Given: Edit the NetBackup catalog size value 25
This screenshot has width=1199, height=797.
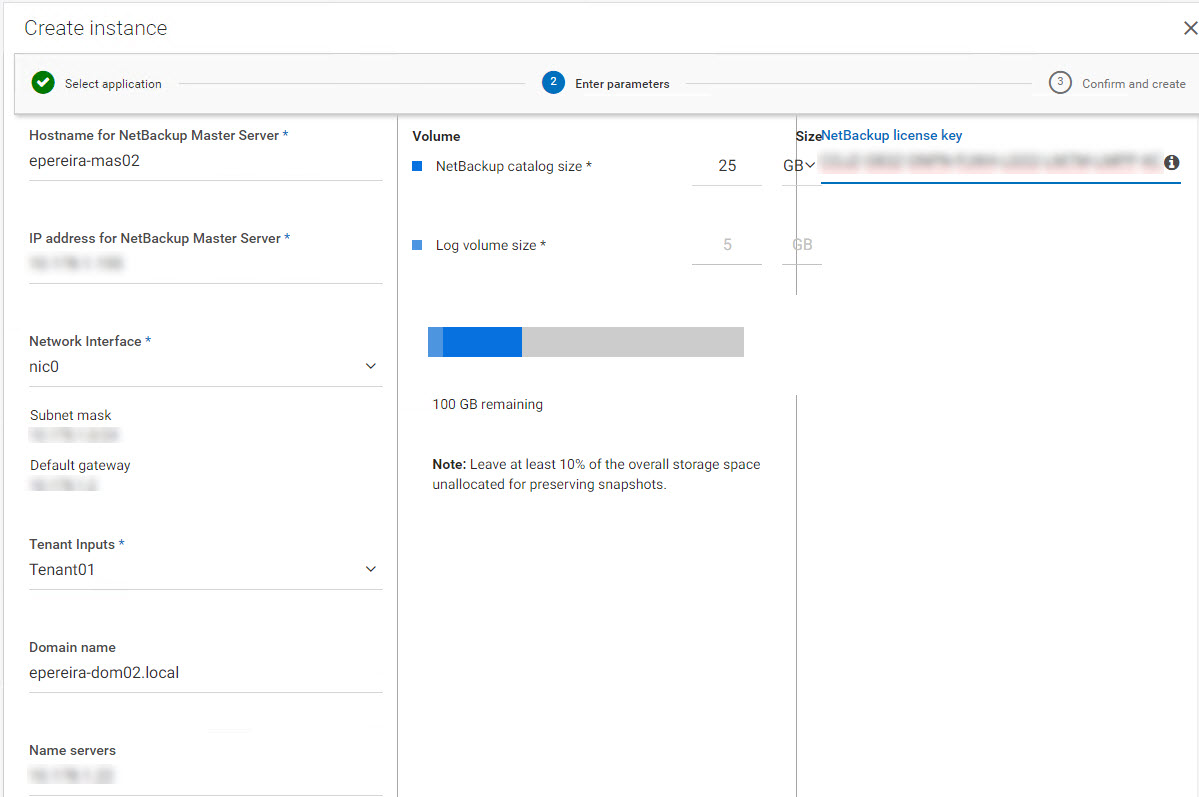Looking at the screenshot, I should point(726,165).
